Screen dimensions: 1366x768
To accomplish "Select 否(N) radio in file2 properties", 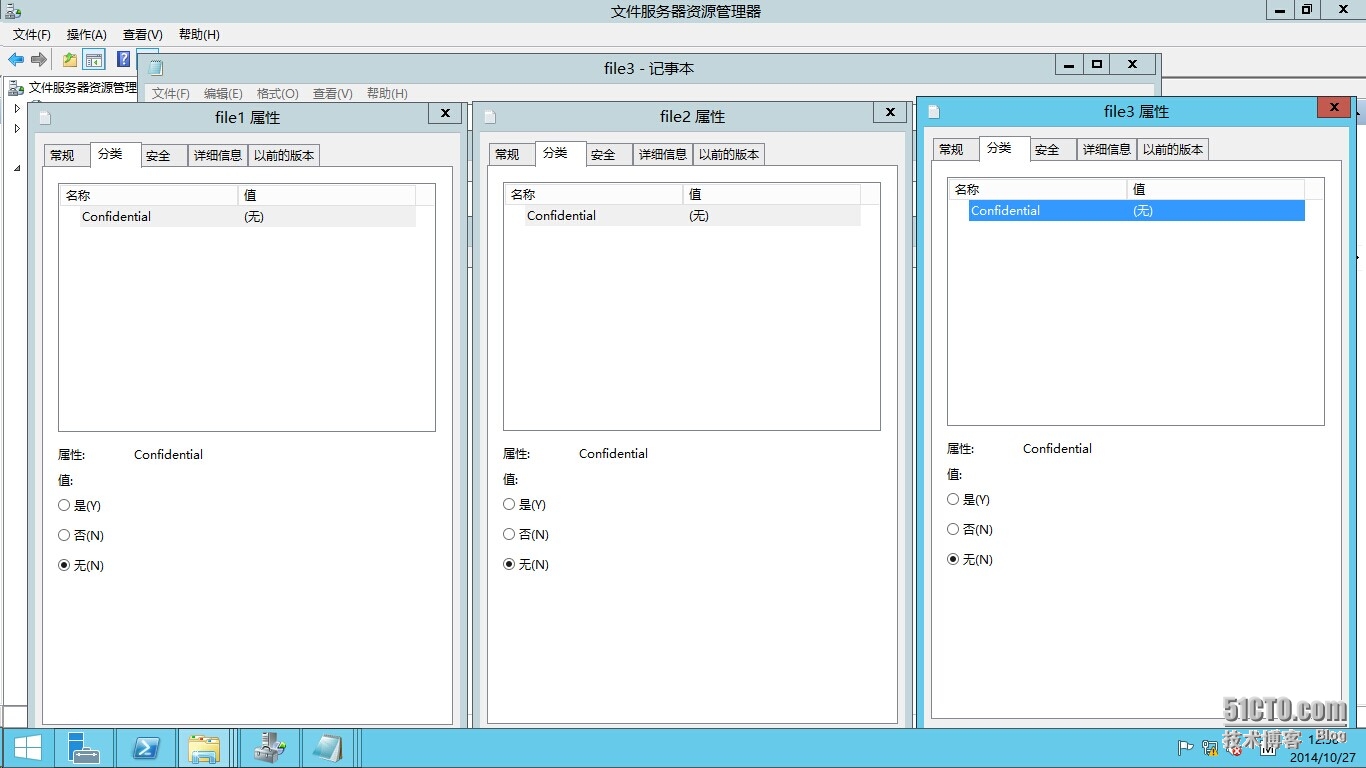I will click(526, 535).
